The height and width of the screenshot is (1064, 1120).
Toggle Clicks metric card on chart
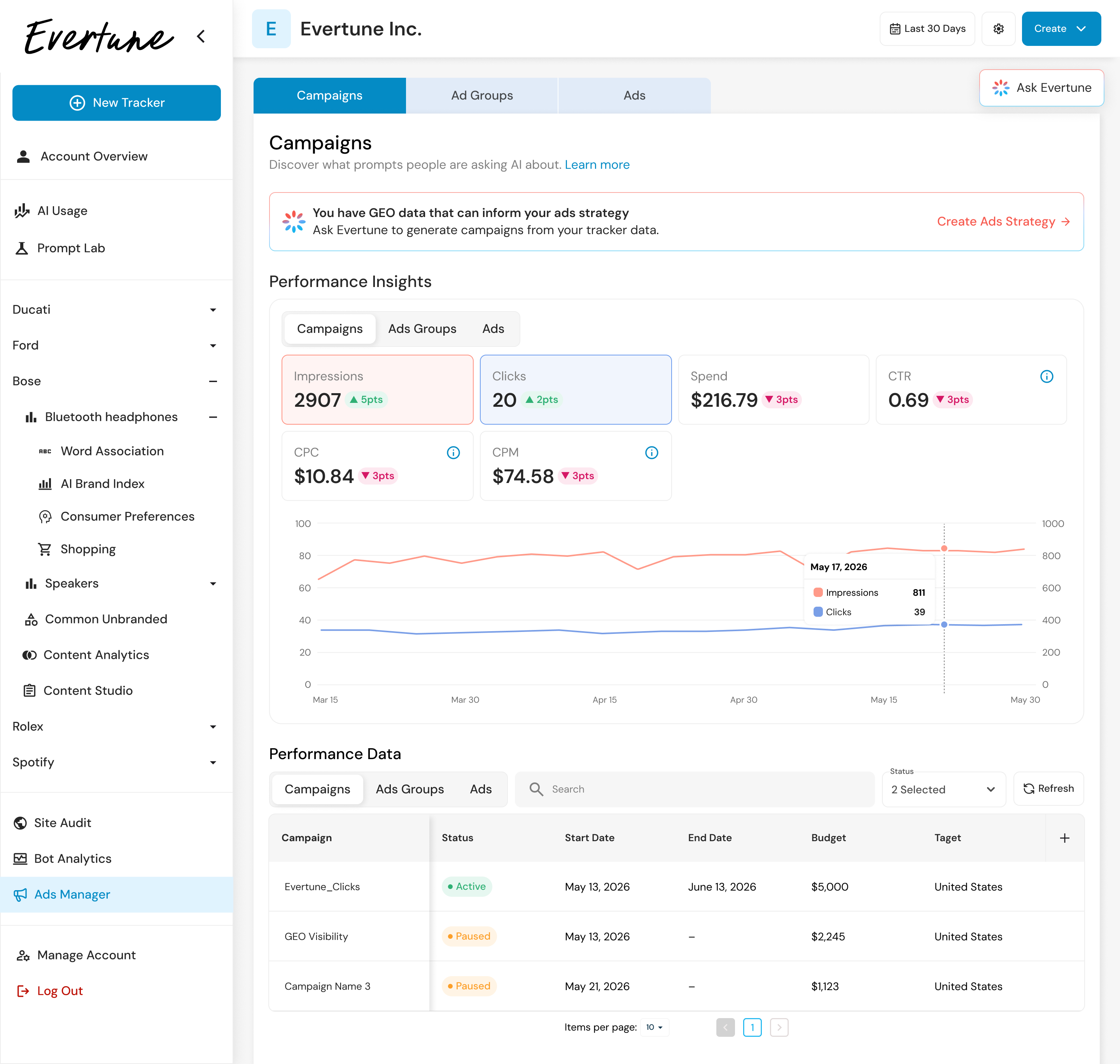point(576,390)
